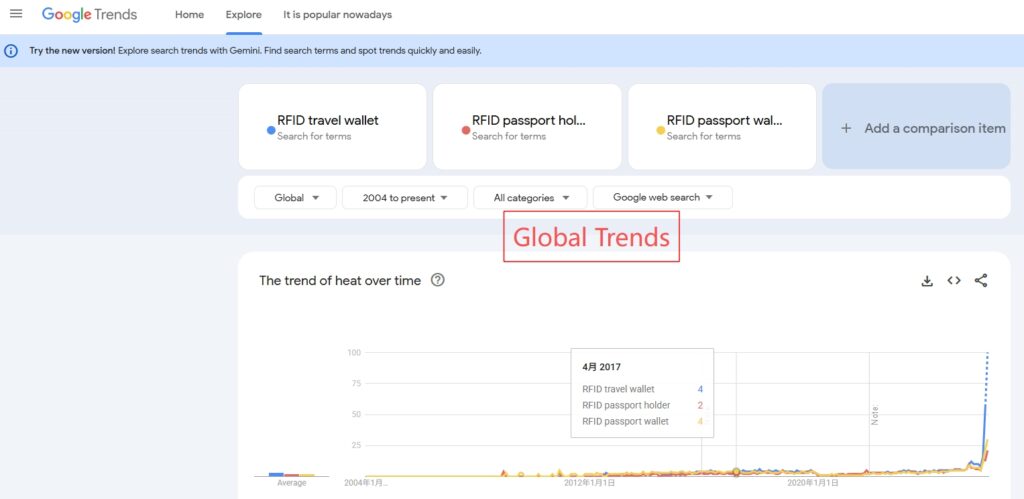Open the embed code icon
Screen dimensions: 1024x499
coord(954,281)
